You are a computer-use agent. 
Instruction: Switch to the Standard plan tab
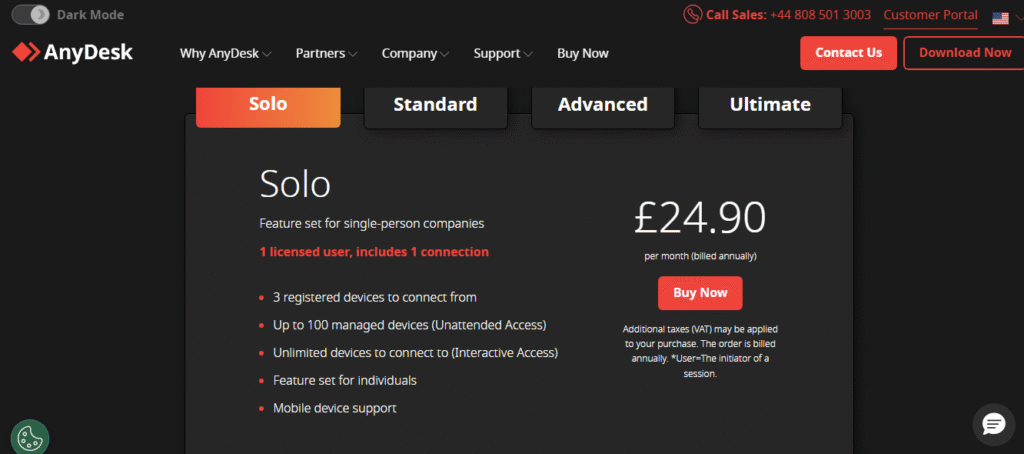click(435, 105)
